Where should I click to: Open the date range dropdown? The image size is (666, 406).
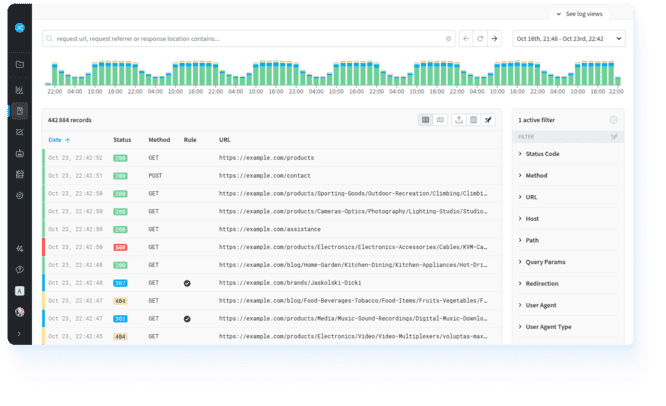tap(569, 39)
